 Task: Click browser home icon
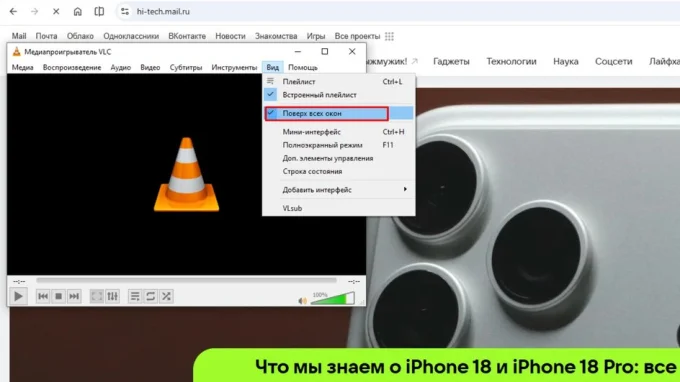tap(77, 12)
